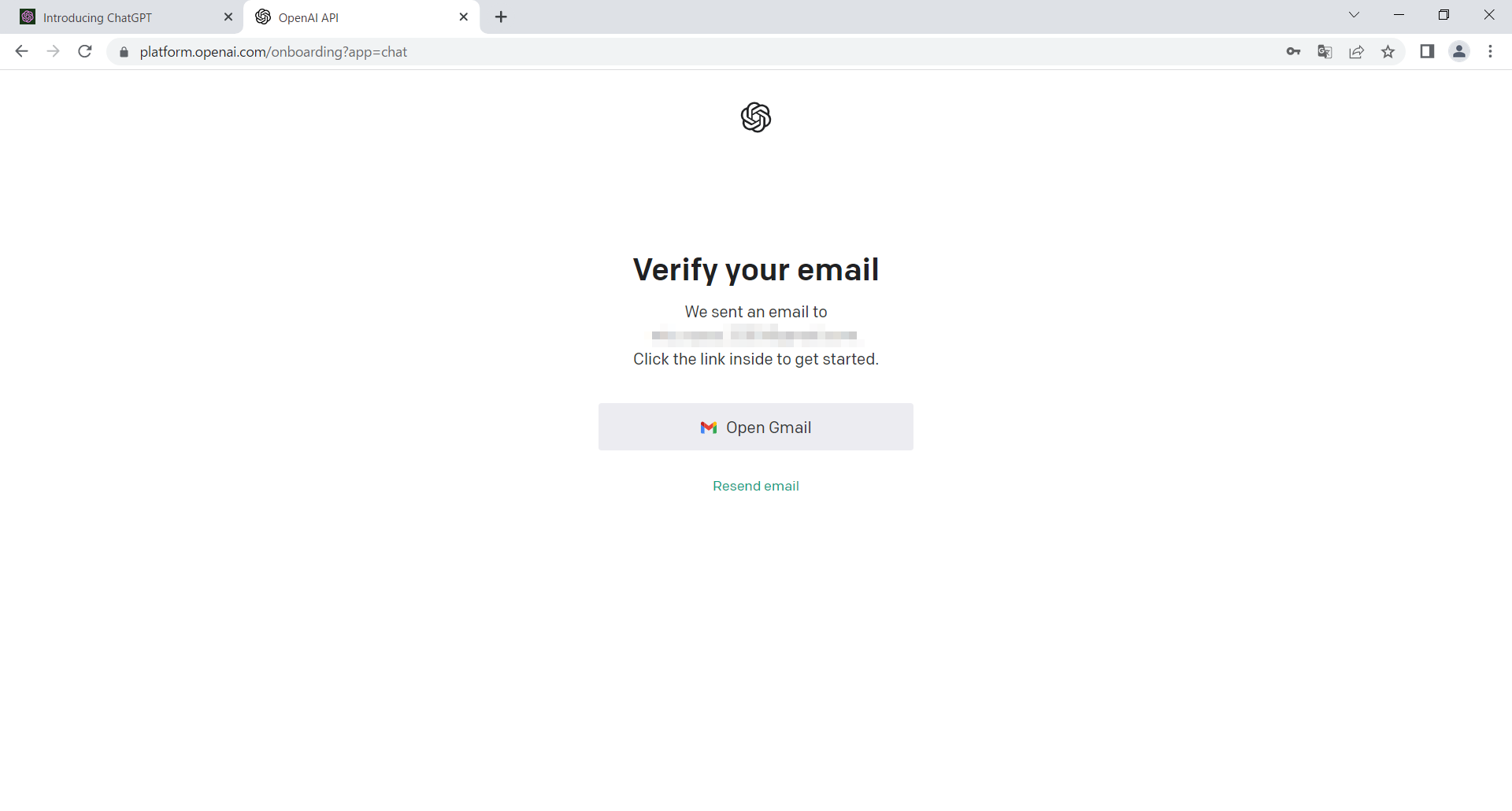Toggle the browser side panel
Viewport: 1512px width, 811px height.
coord(1427,52)
